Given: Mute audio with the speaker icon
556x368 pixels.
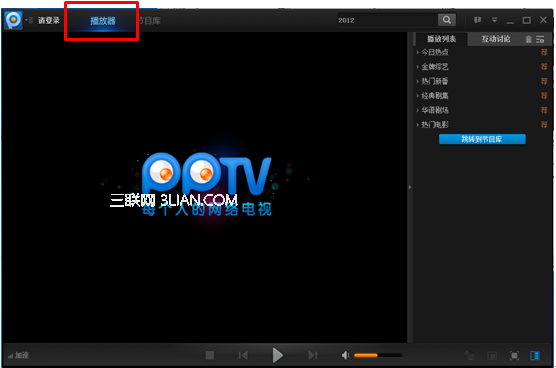Looking at the screenshot, I should pos(345,355).
